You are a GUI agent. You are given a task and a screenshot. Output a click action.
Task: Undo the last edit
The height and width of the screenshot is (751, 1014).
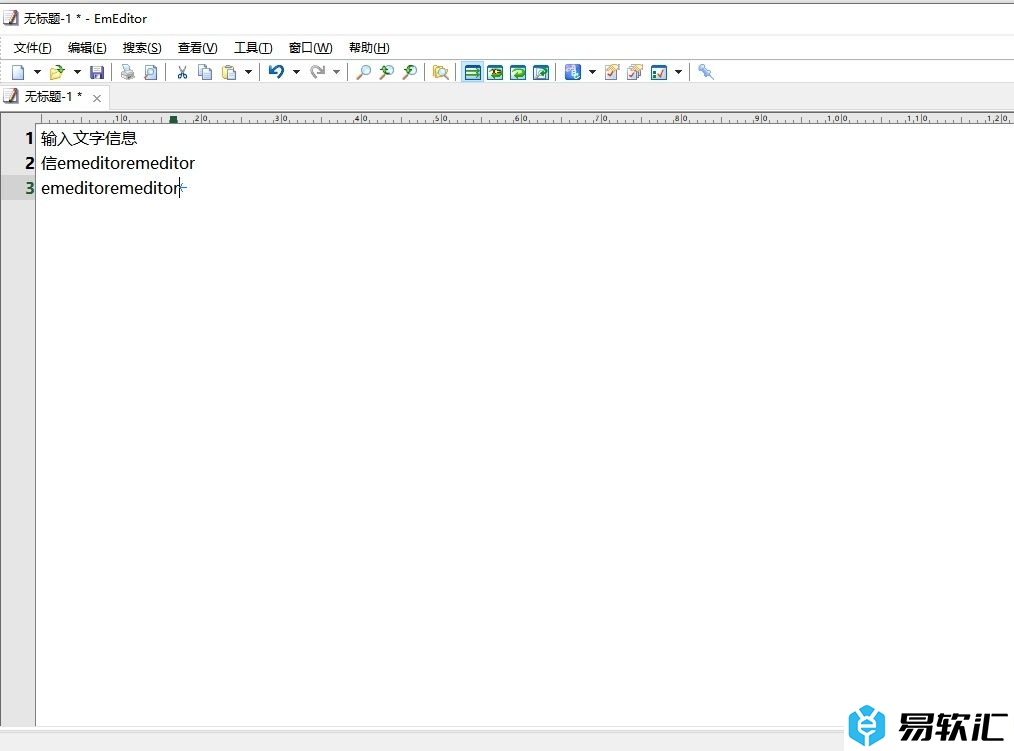(277, 72)
